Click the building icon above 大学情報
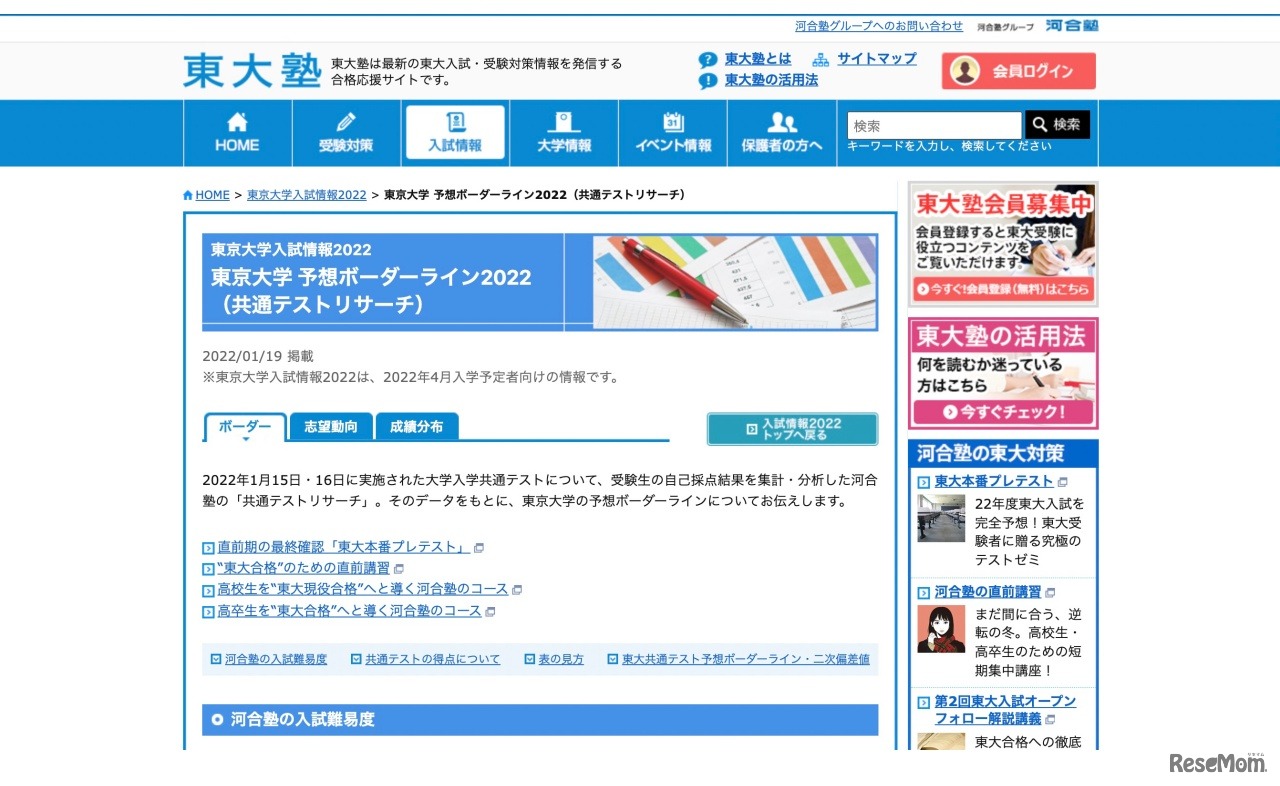Screen dimensions: 1280x786 [564, 122]
